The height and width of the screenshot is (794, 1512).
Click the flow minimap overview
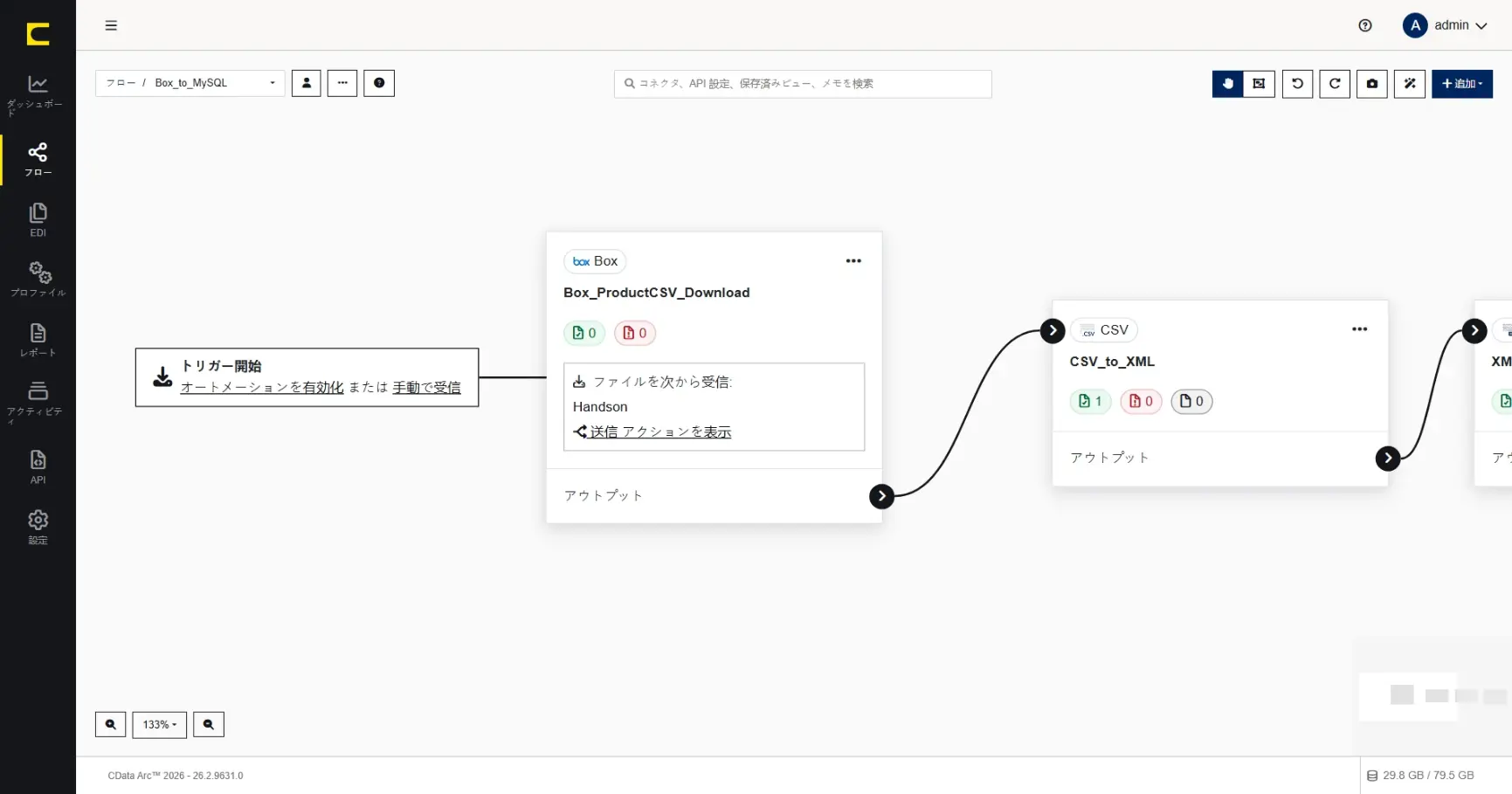pos(1433,696)
